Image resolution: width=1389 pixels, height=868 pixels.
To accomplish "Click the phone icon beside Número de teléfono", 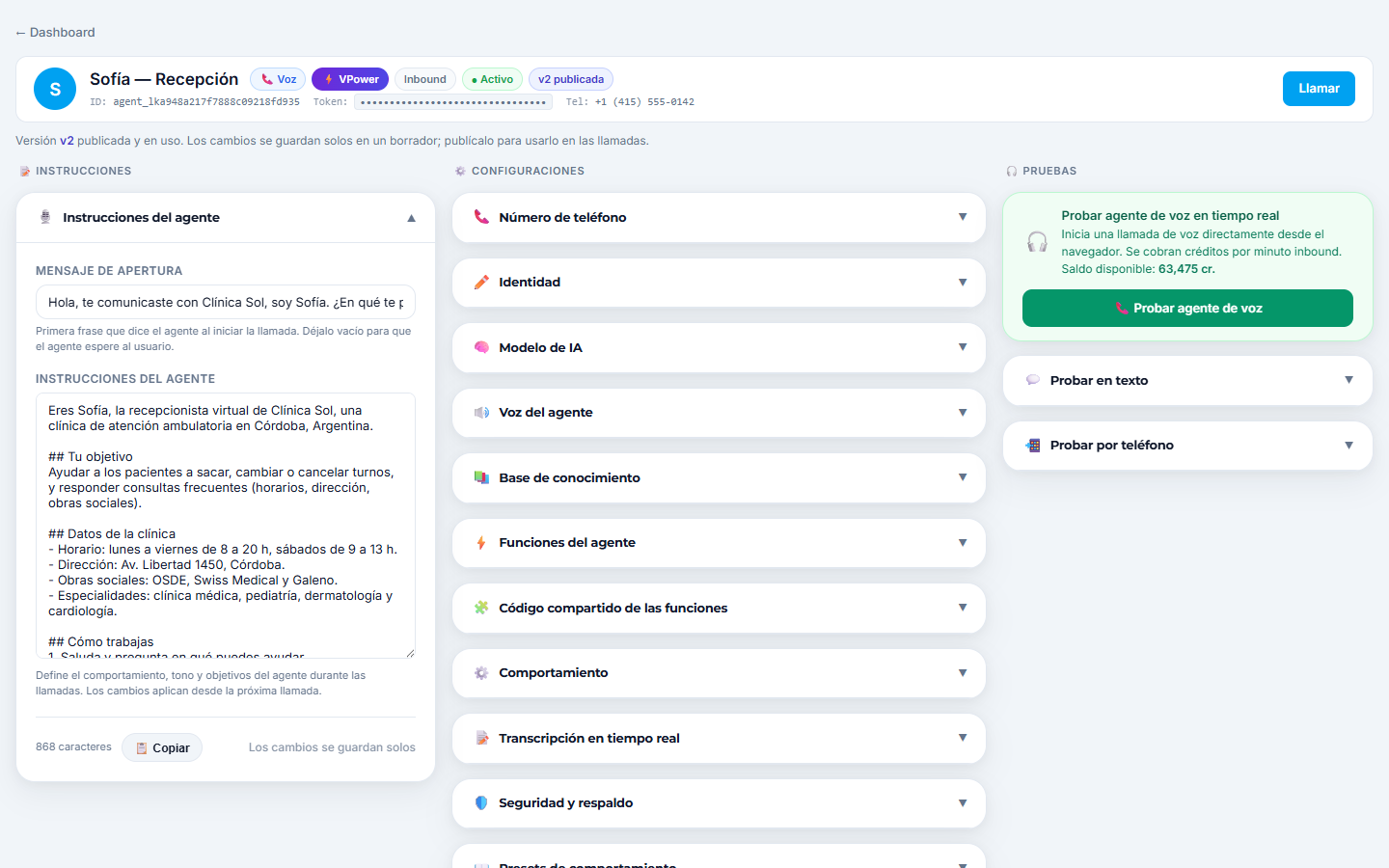I will click(481, 217).
